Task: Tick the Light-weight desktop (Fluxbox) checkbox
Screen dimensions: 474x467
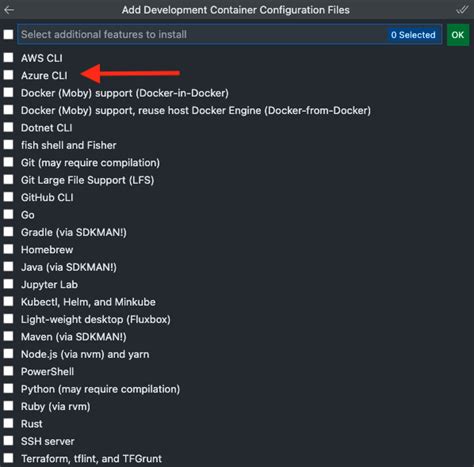Action: 8,319
